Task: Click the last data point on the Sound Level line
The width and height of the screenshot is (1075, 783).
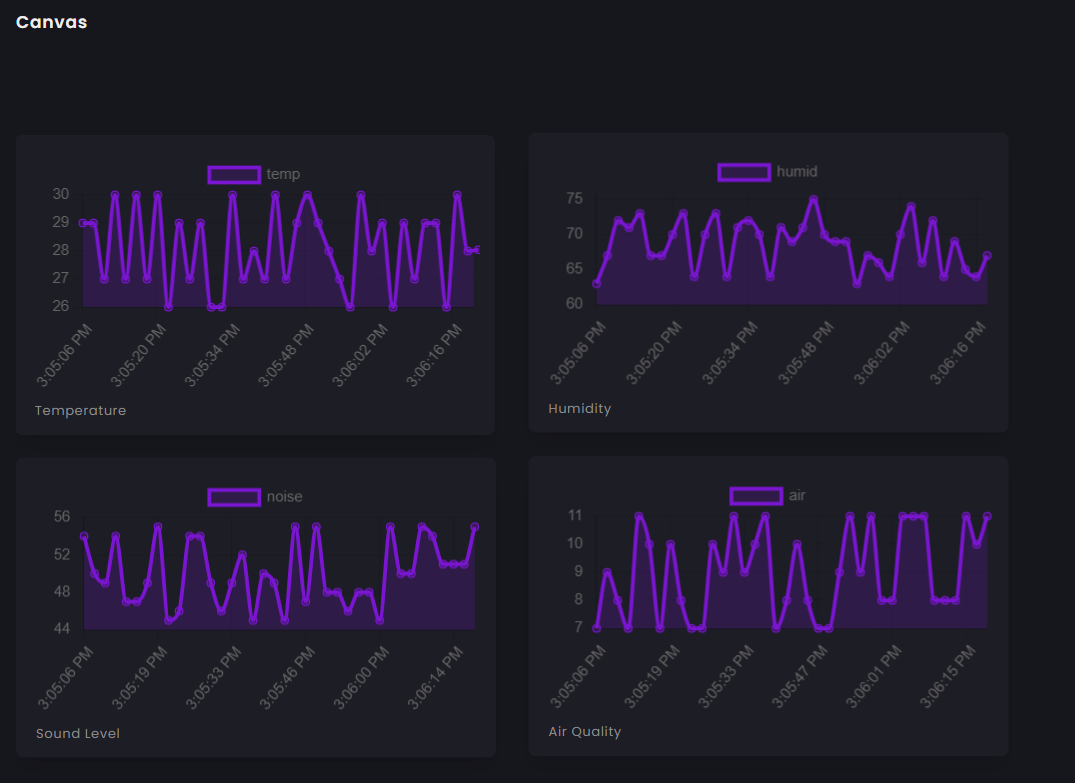Action: coord(474,525)
